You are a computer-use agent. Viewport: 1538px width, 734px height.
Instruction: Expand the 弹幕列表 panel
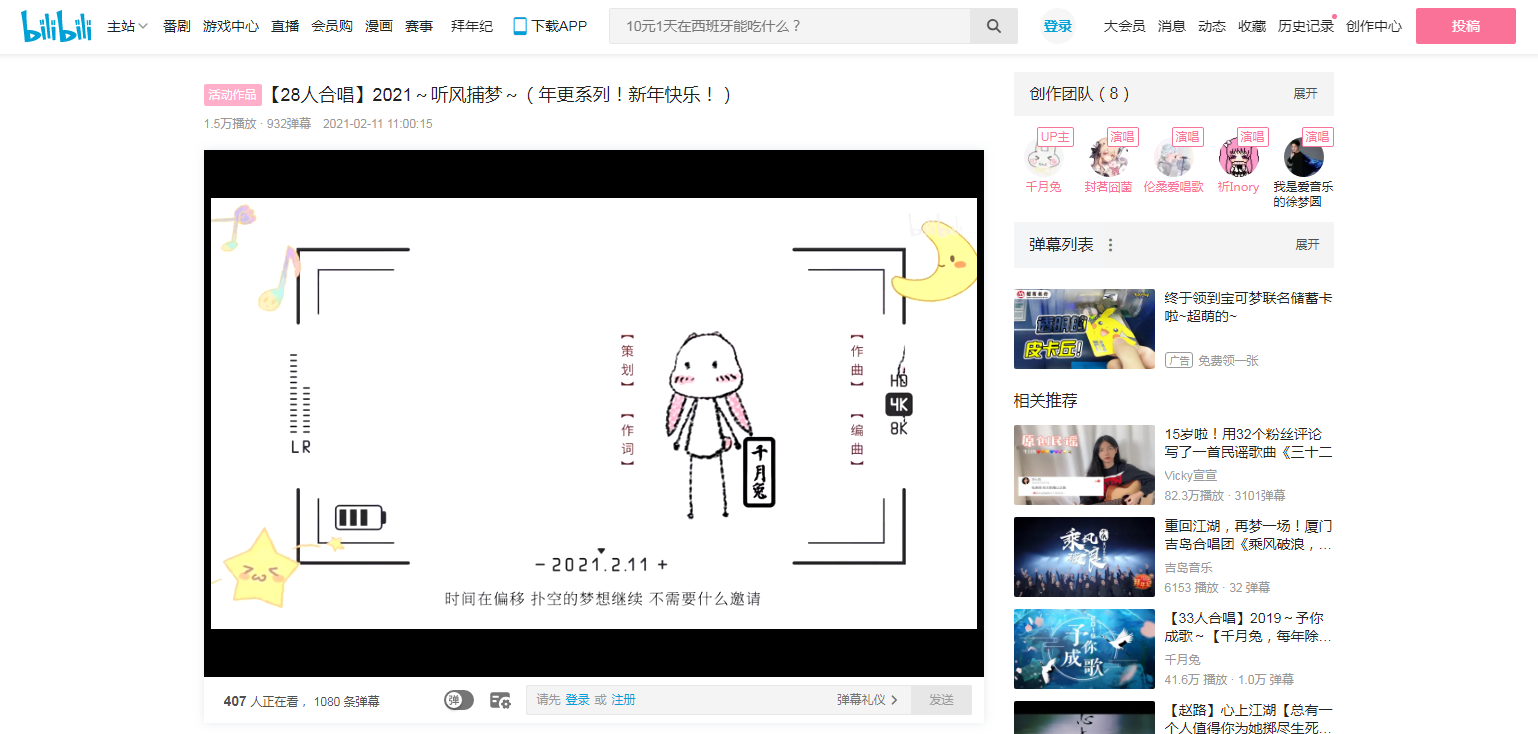[x=1306, y=245]
